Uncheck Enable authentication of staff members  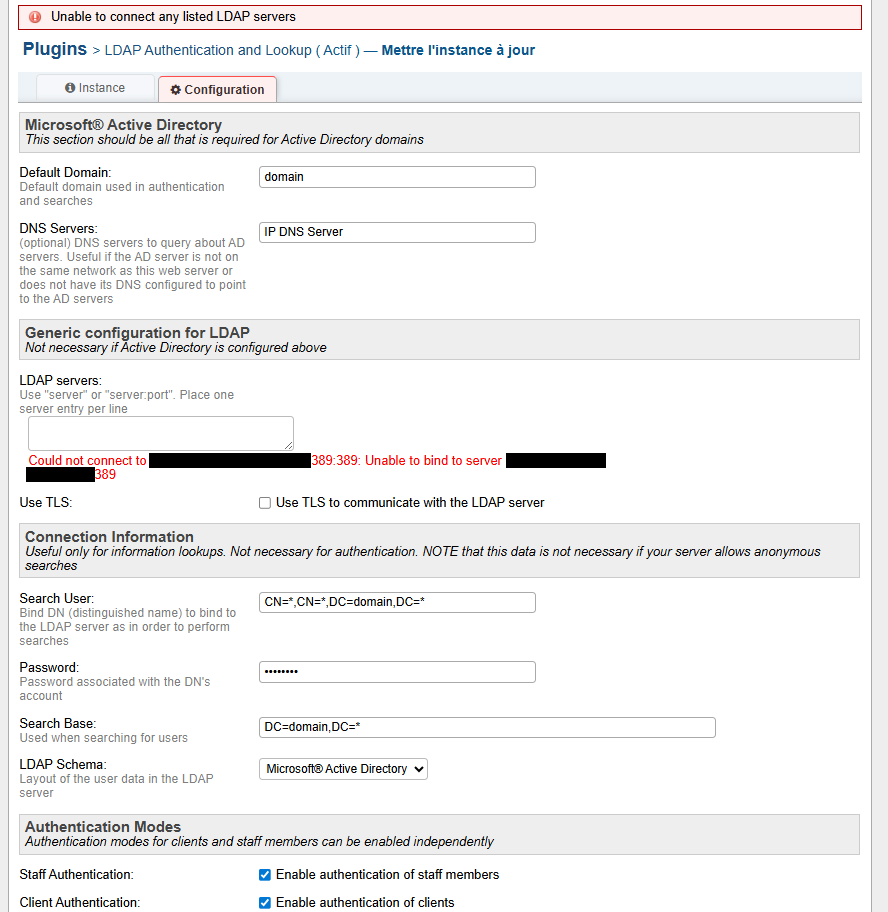[265, 875]
